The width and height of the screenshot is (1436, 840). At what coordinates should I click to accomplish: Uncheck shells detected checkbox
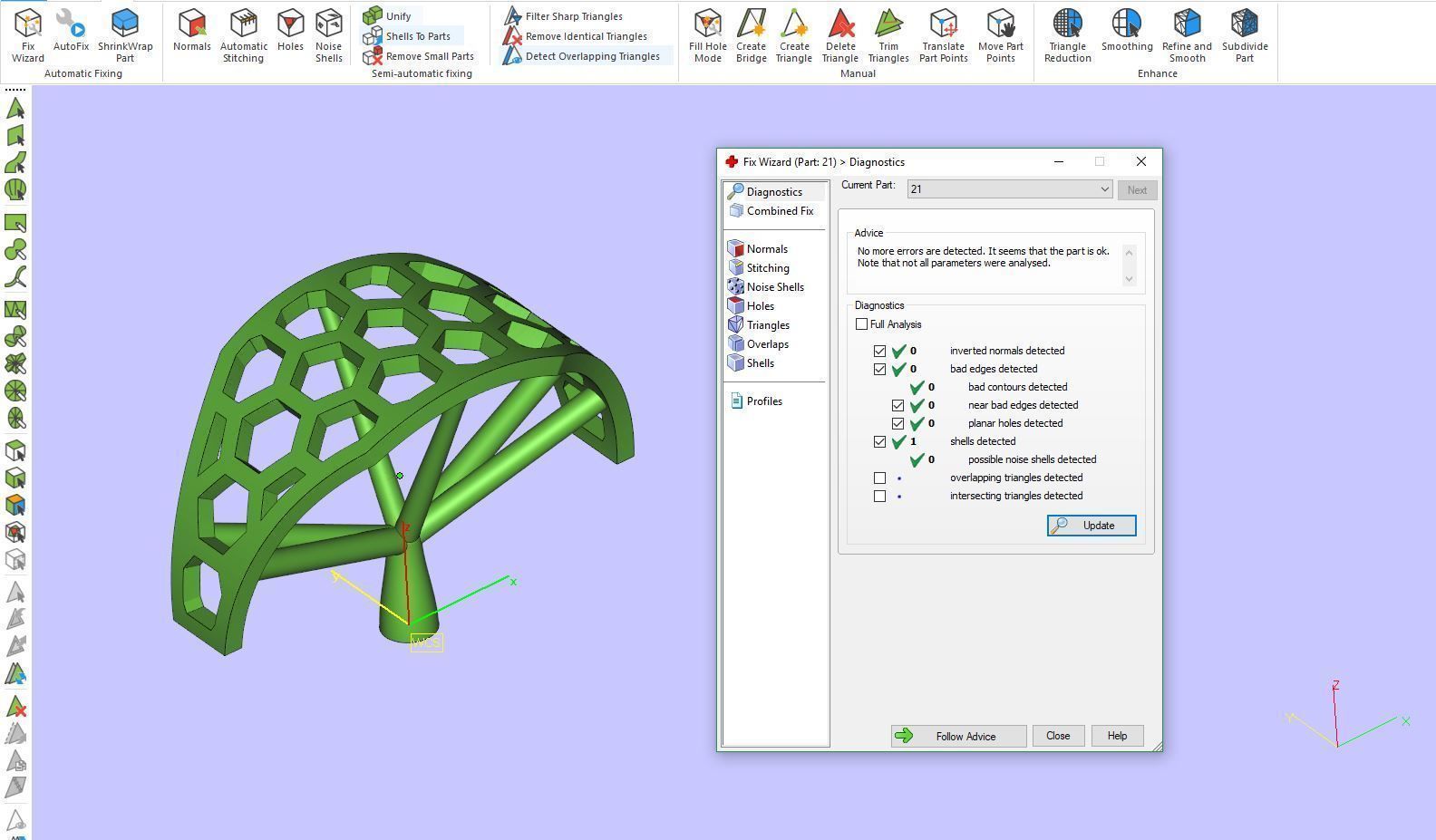[x=879, y=441]
